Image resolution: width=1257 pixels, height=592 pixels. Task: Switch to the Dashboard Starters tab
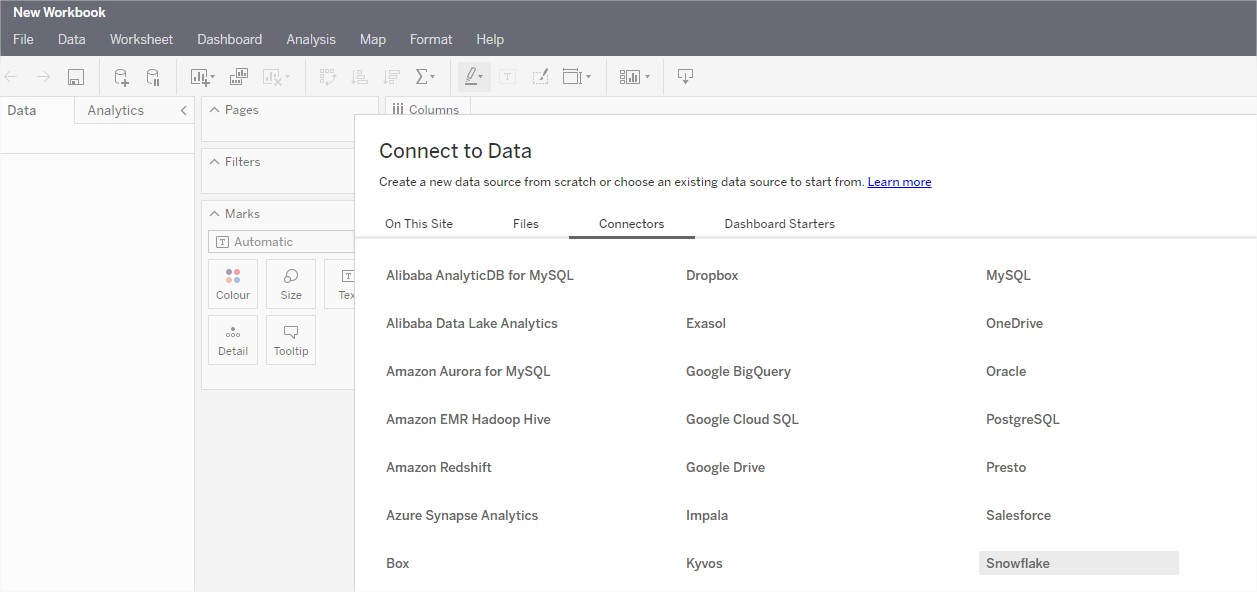point(779,224)
